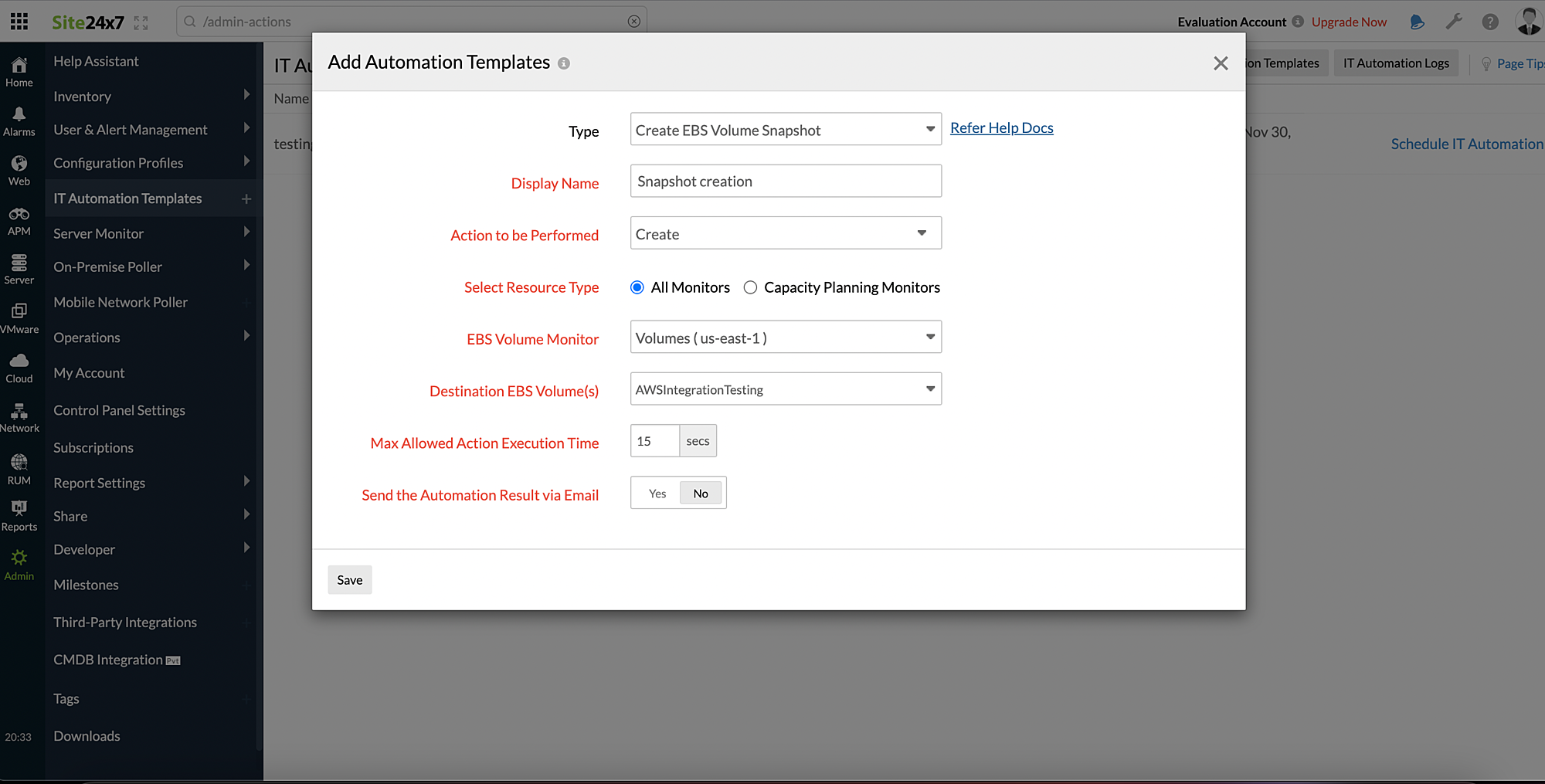
Task: Open the APM section from the sidebar
Action: 19,217
